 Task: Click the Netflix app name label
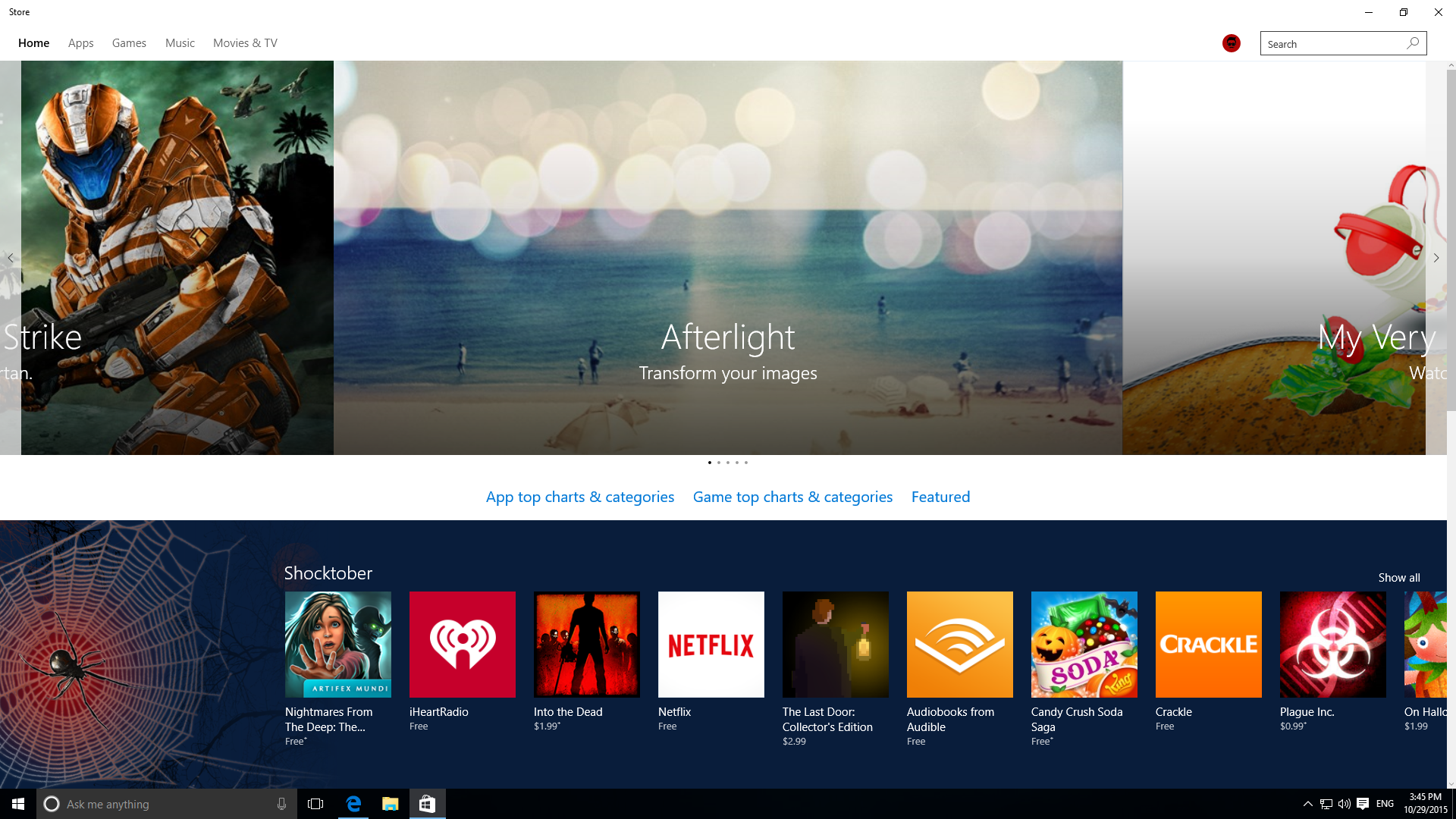pyautogui.click(x=675, y=712)
